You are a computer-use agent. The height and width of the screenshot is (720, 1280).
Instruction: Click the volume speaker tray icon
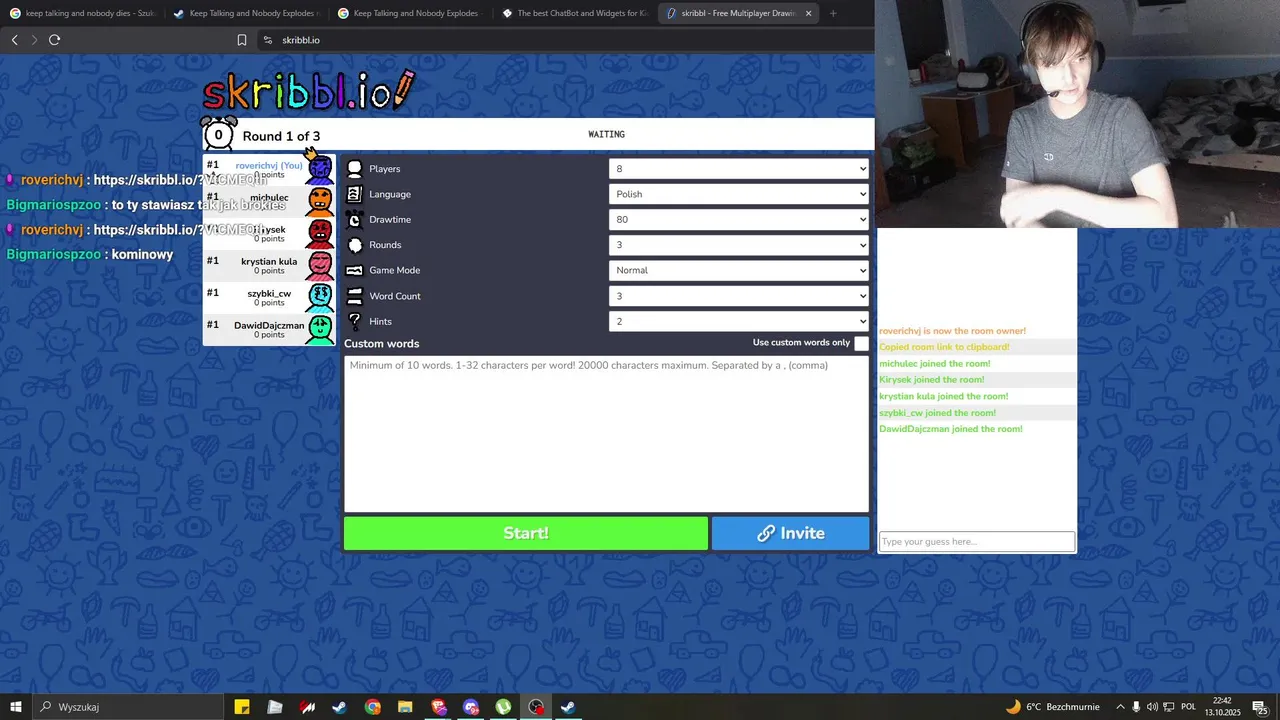[1152, 707]
